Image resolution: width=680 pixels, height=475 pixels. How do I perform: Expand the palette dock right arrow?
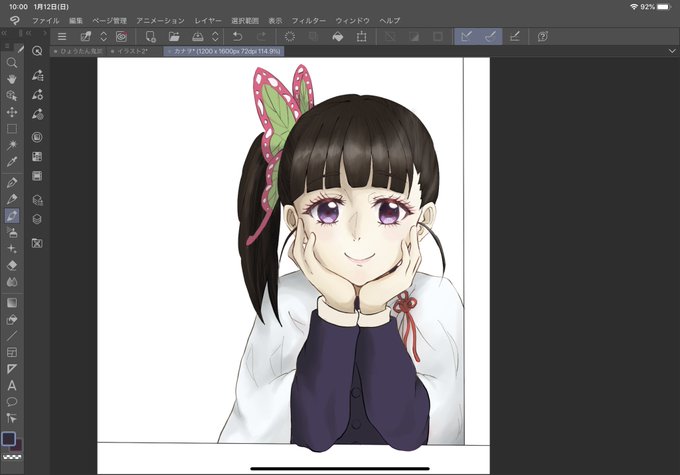click(x=44, y=33)
